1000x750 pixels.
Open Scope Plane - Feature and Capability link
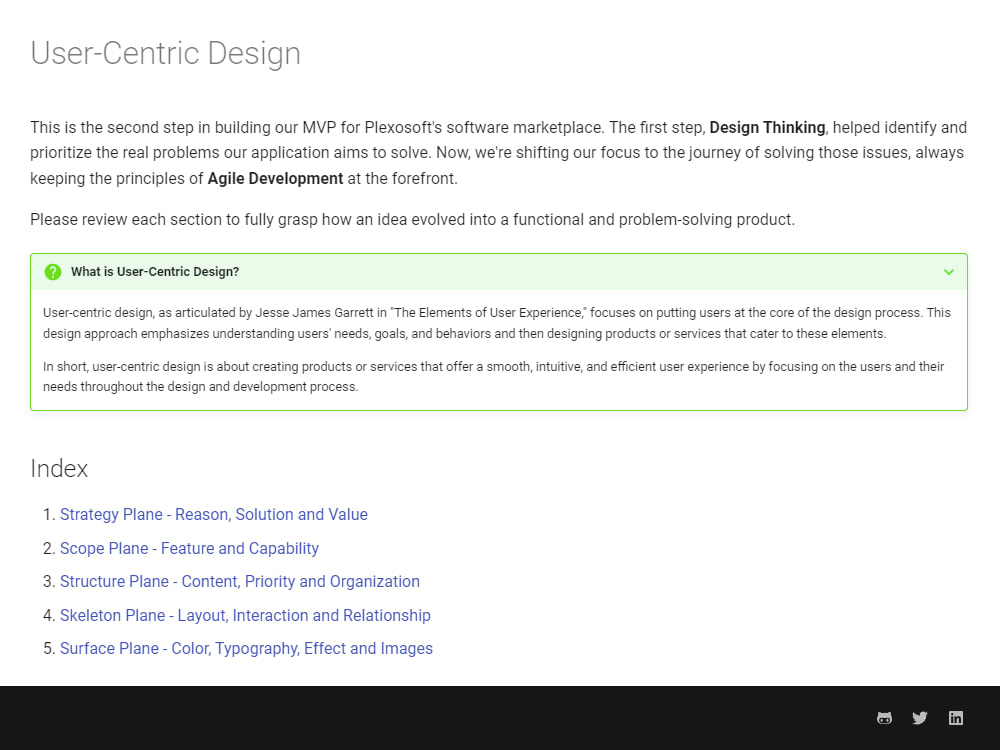point(189,548)
